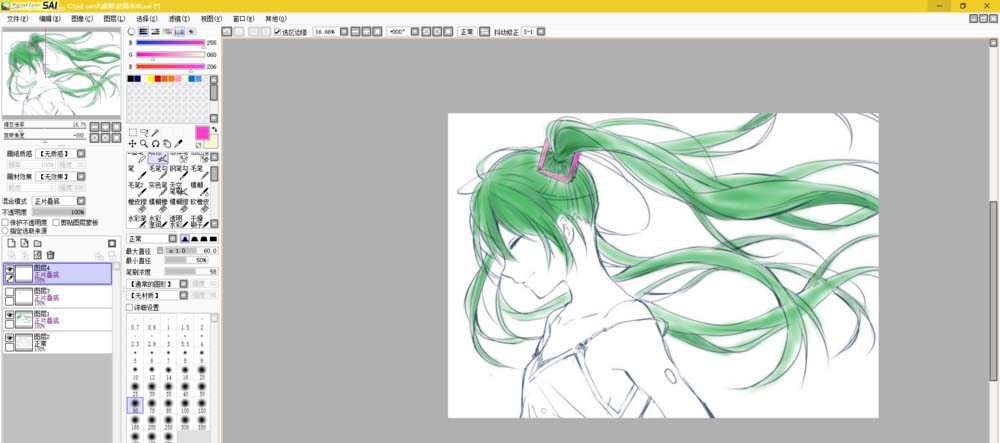Open the 窗口 menu
The width and height of the screenshot is (1000, 443).
(x=243, y=19)
